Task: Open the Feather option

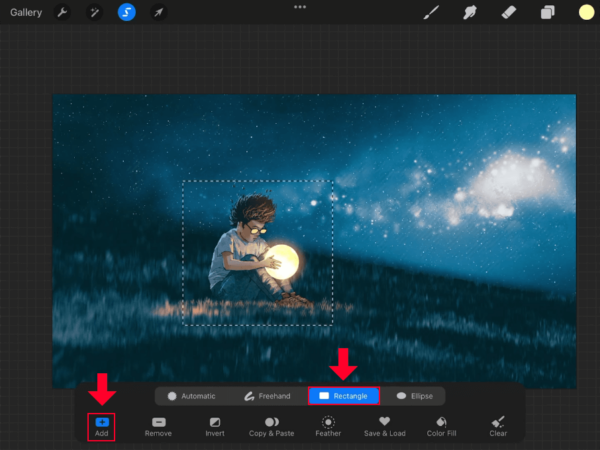Action: tap(328, 427)
